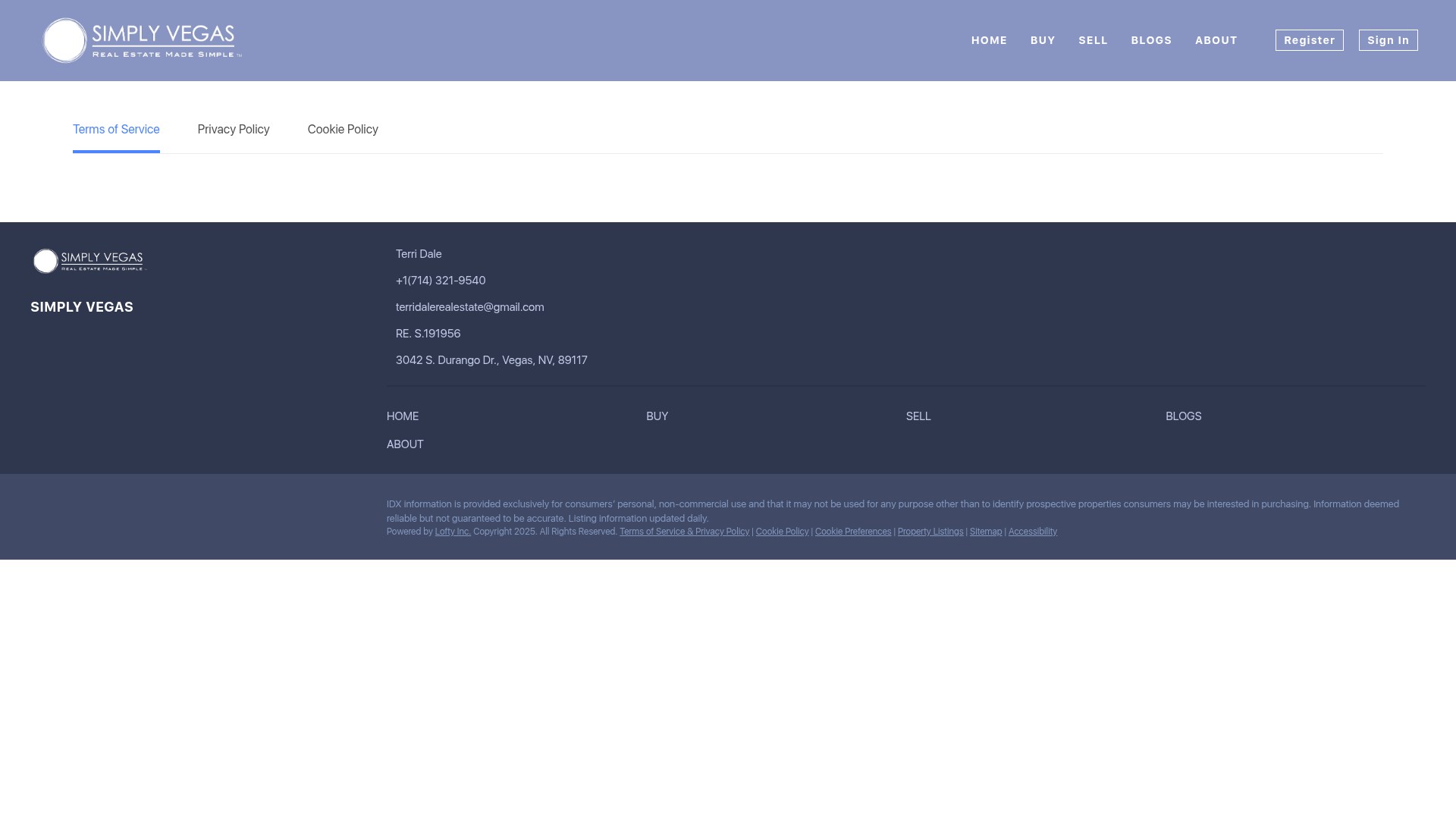Go to HOME from the footer links
This screenshot has width=1456, height=819.
[403, 416]
